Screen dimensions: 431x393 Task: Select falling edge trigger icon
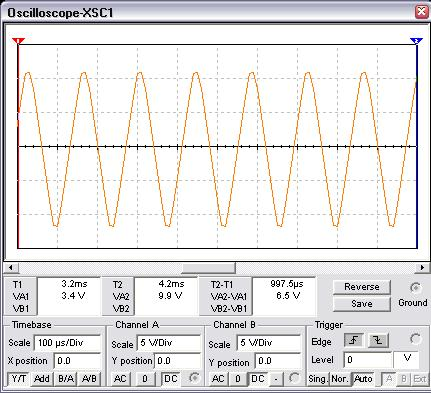pyautogui.click(x=378, y=340)
